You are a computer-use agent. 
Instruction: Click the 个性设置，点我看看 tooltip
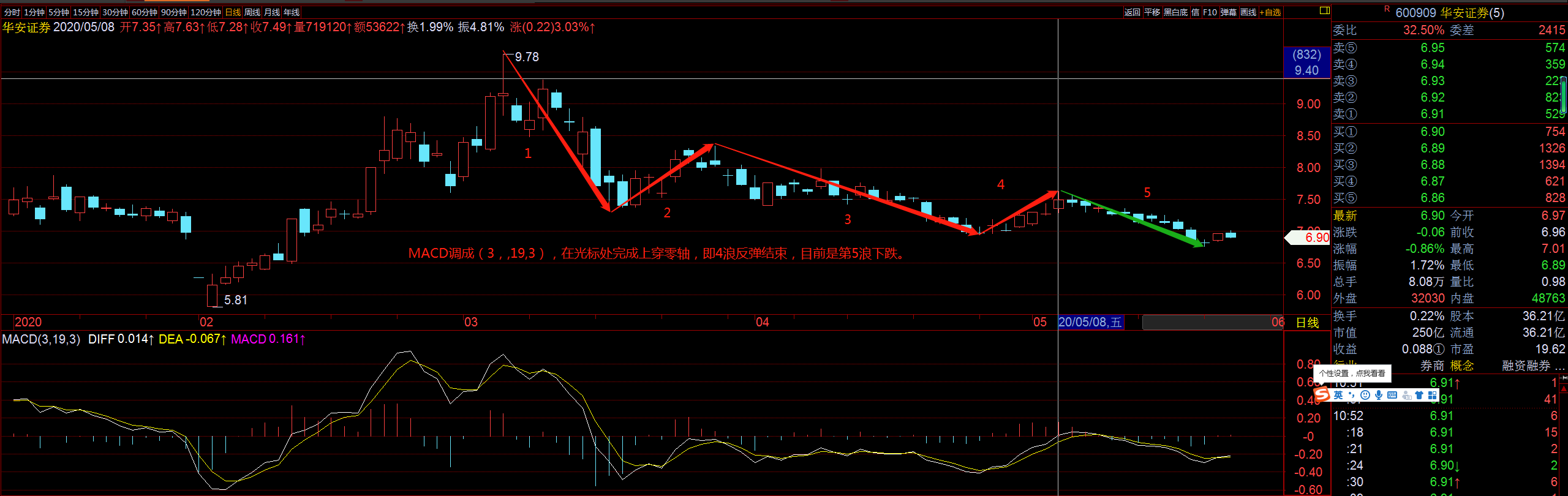(x=1352, y=373)
